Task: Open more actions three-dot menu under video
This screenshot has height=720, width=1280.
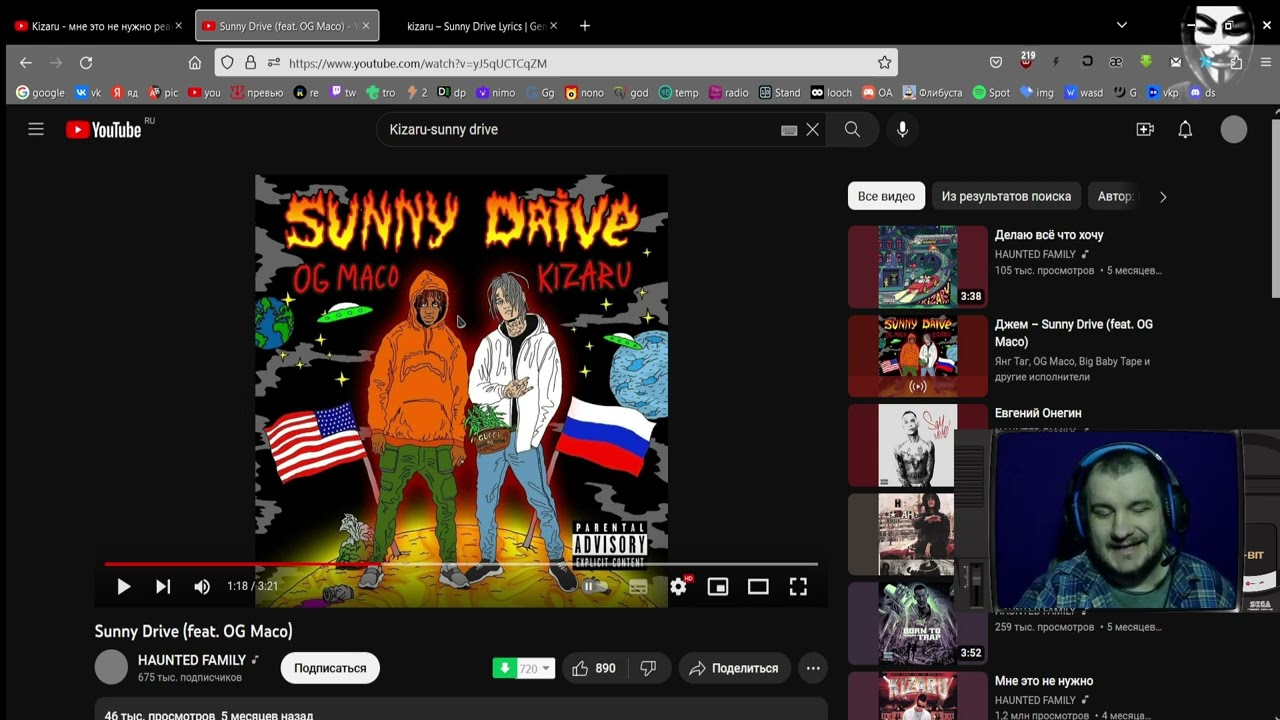Action: click(813, 668)
